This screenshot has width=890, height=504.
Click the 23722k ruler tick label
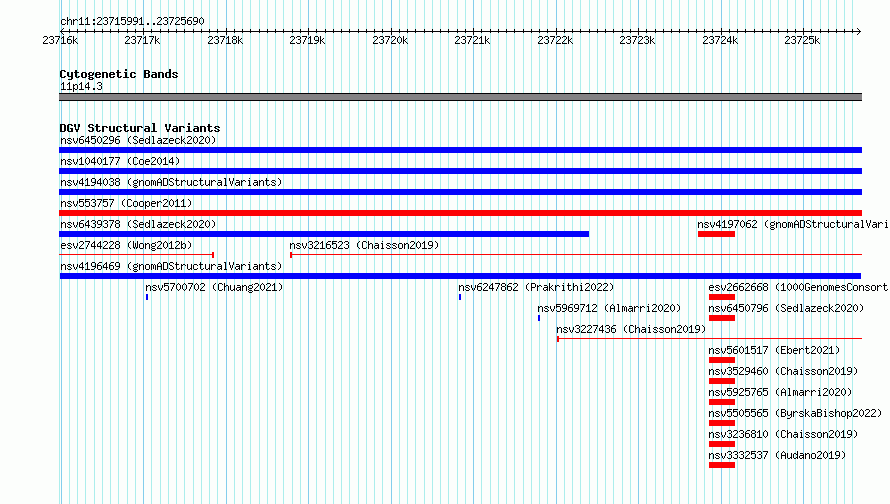[x=555, y=40]
